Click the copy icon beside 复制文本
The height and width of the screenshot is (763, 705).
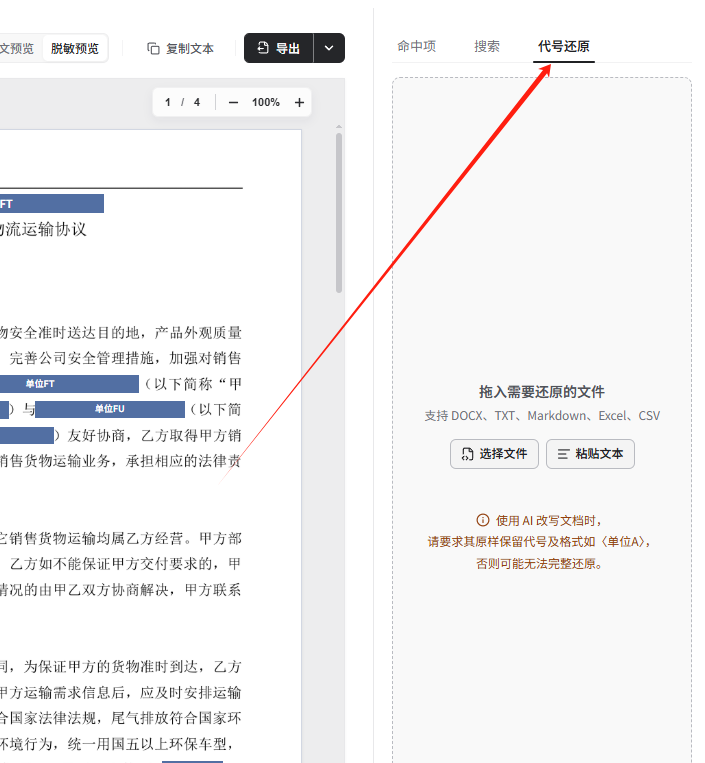(153, 49)
